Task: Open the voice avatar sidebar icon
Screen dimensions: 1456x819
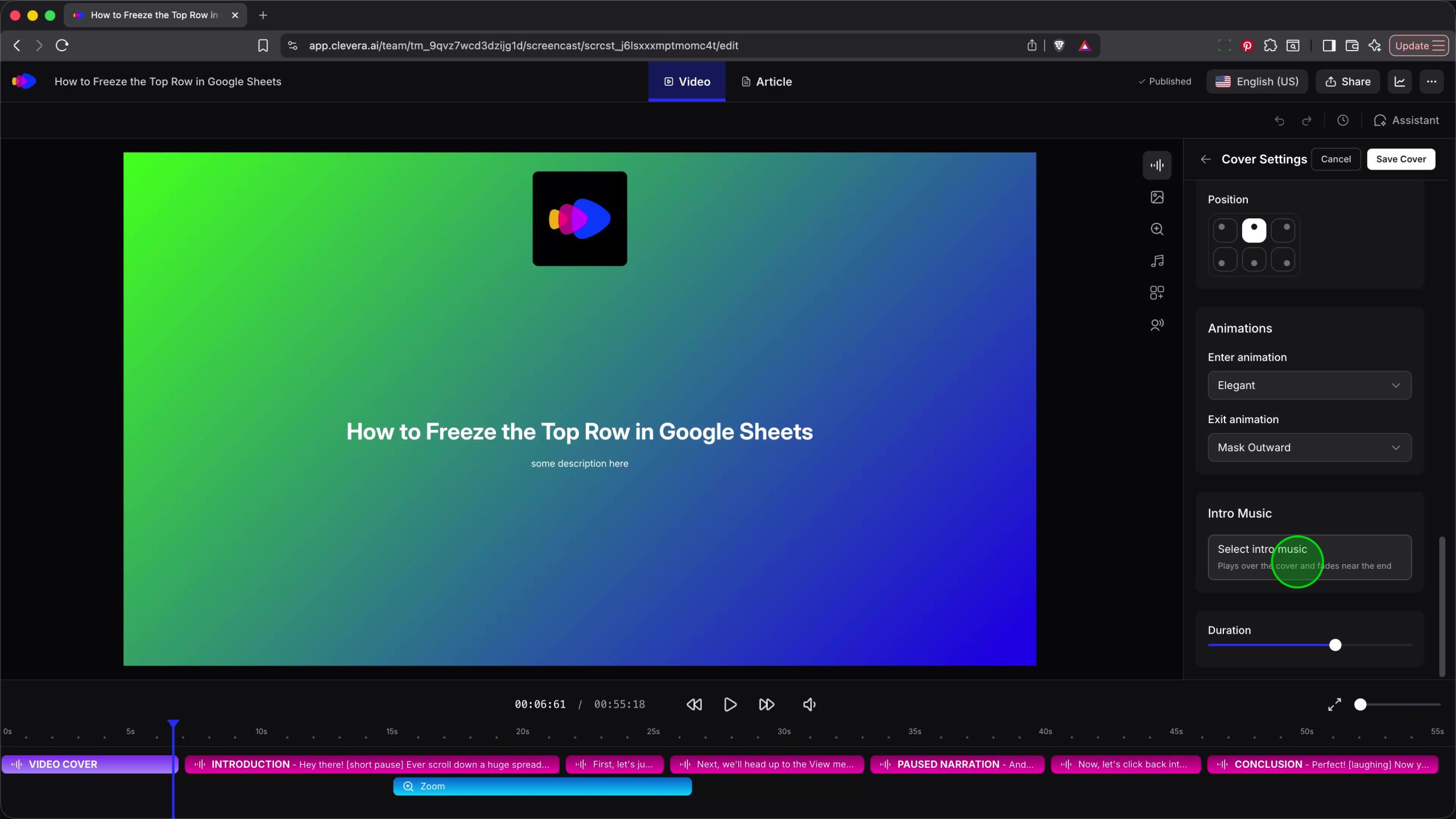Action: tap(1157, 325)
